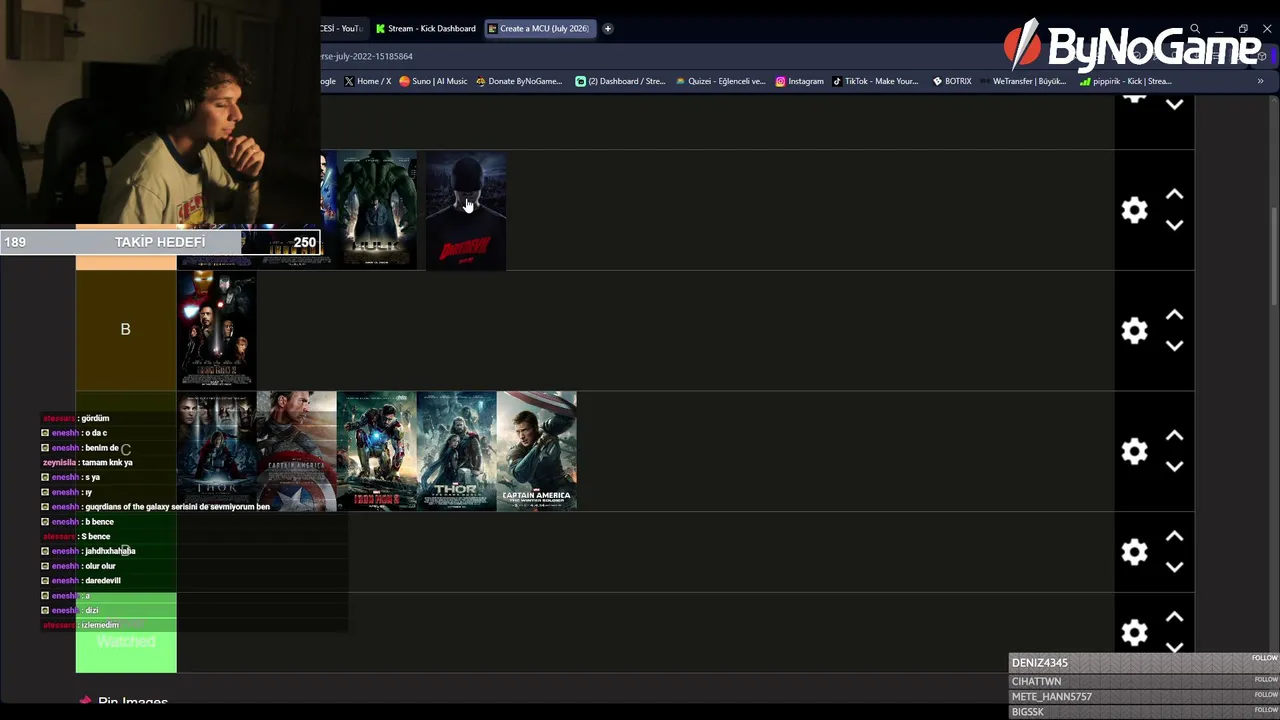The image size is (1280, 720).
Task: Open the WeTransfer bookmark
Action: [x=1023, y=81]
